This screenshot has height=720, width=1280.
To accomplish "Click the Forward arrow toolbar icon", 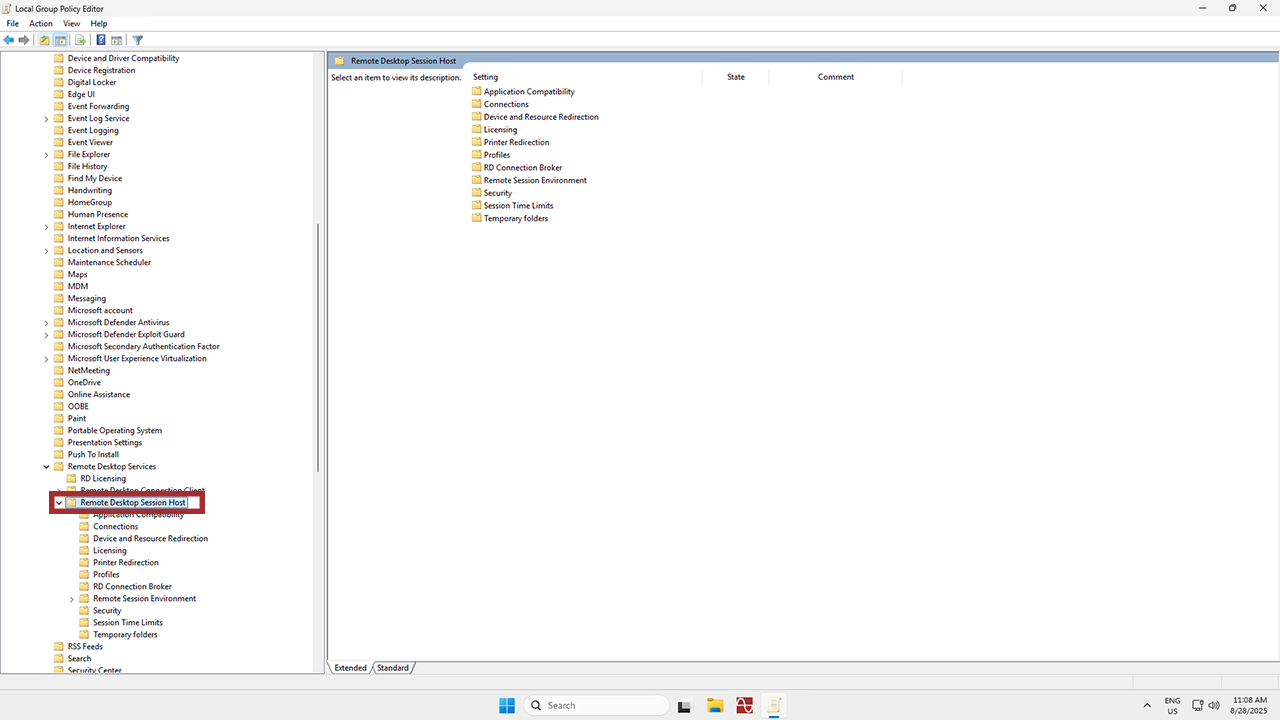I will pyautogui.click(x=24, y=40).
